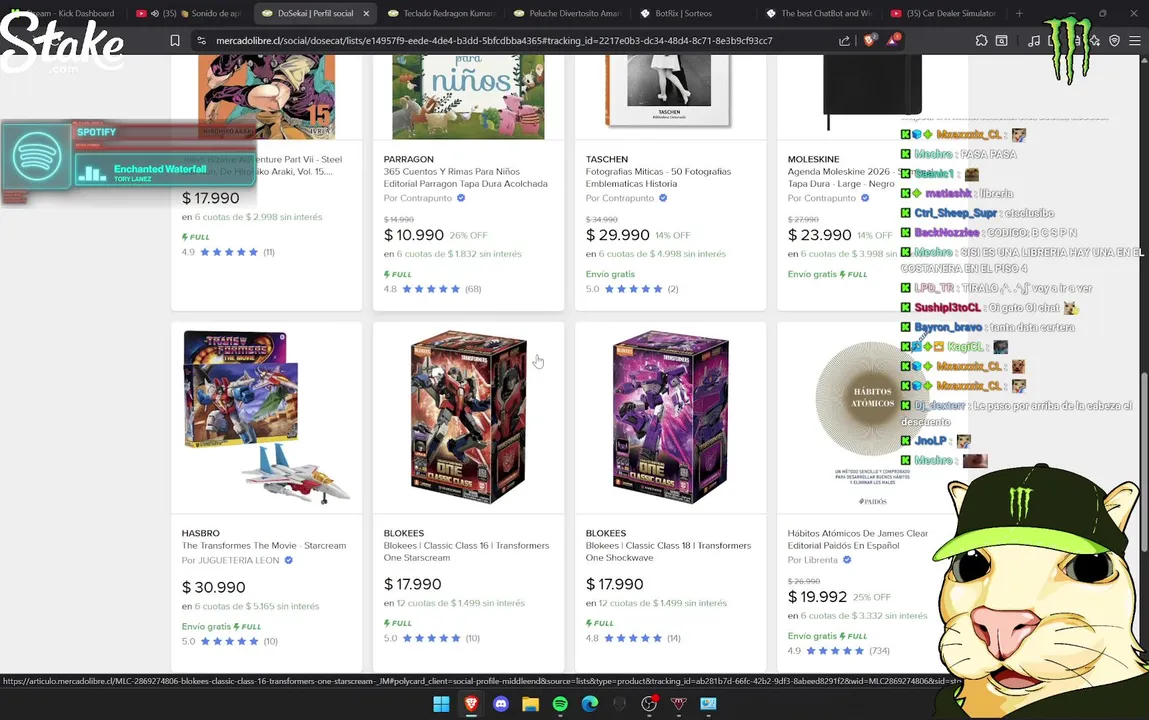
Task: Click verified badge next to JUGUETERIA LEON
Action: click(x=289, y=560)
